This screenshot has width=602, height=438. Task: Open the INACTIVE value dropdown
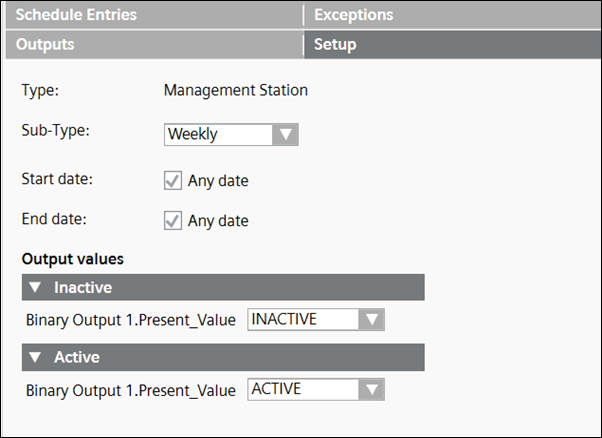pos(302,320)
